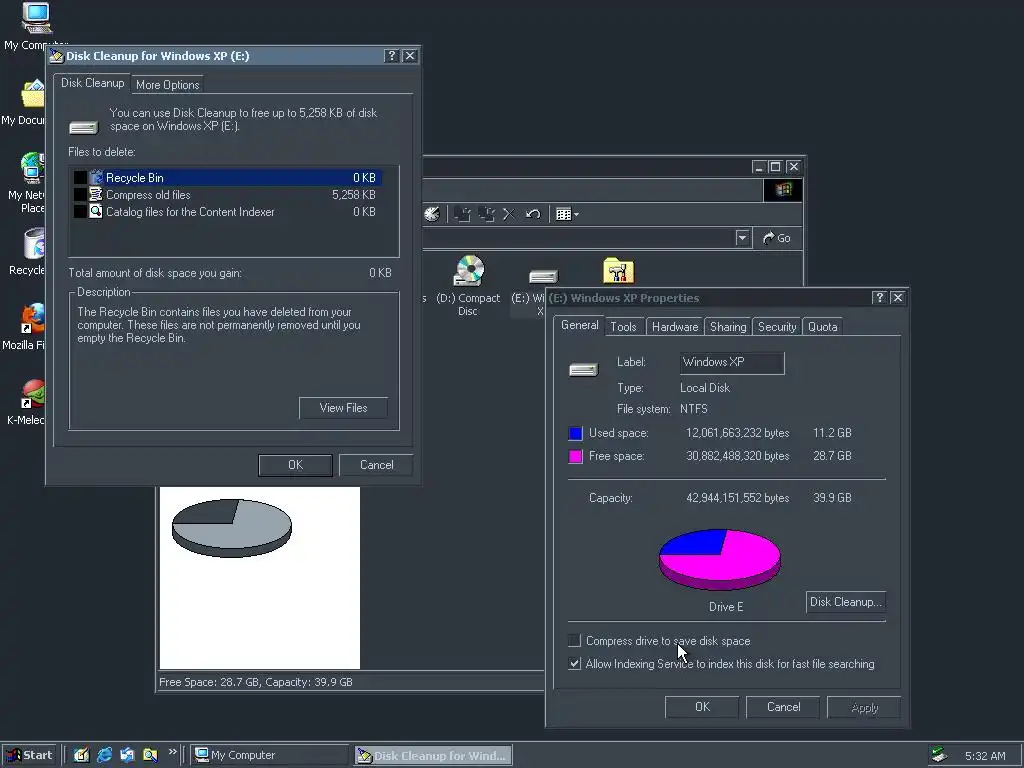Viewport: 1024px width, 768px height.
Task: Click the taskbar clock showing 5:32 AM
Action: click(x=985, y=756)
